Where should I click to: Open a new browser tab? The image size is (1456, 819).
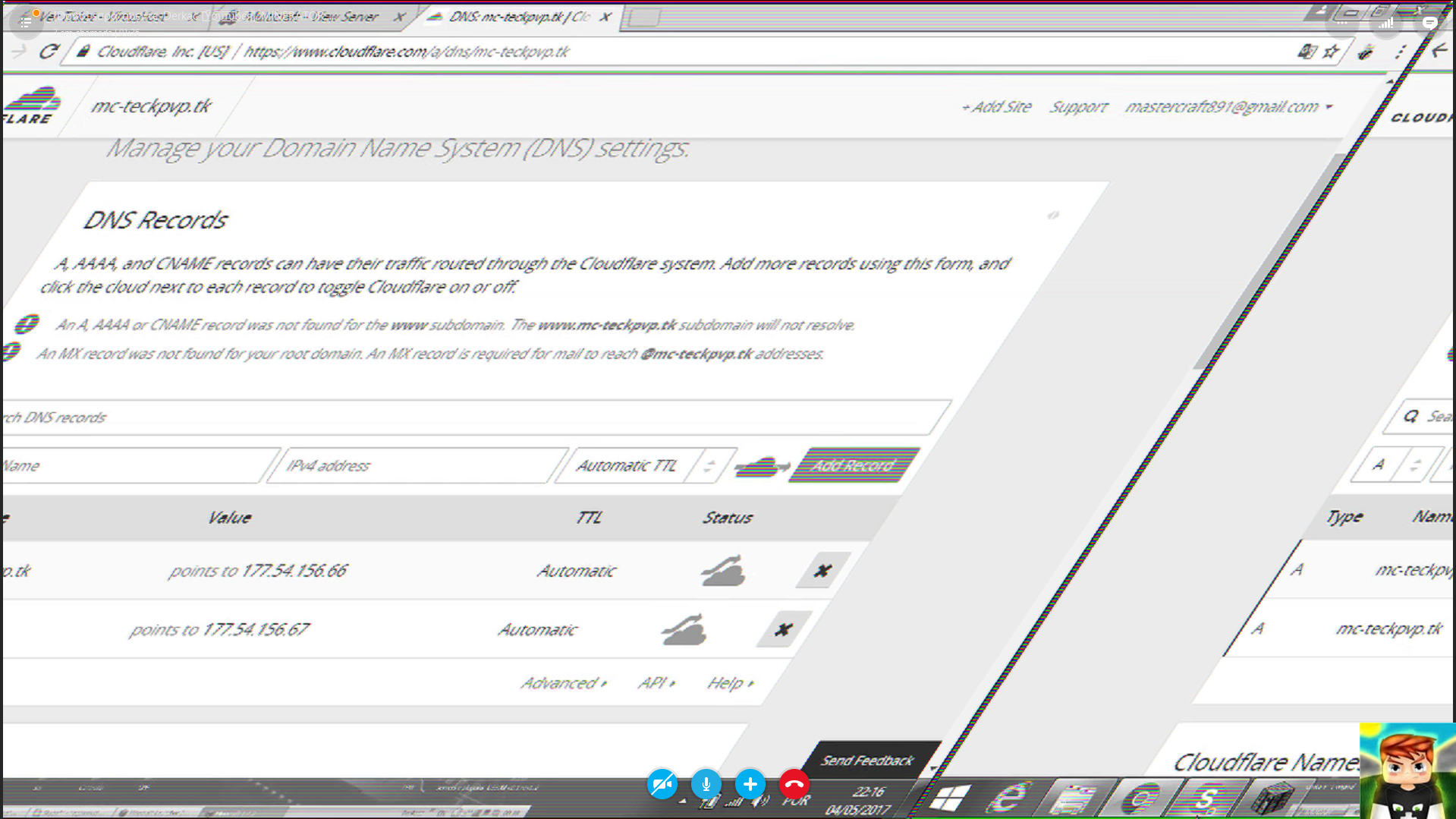click(x=643, y=17)
